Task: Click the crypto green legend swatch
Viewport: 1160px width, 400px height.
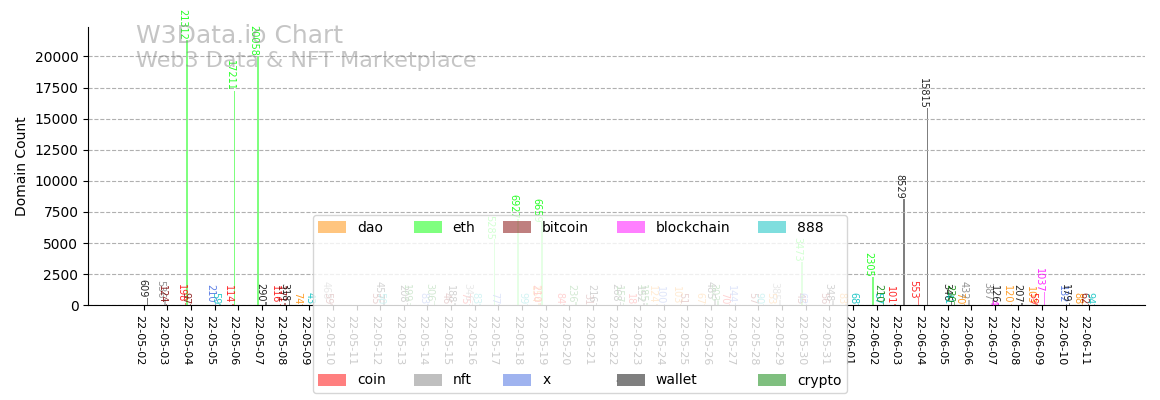Action: tap(772, 380)
